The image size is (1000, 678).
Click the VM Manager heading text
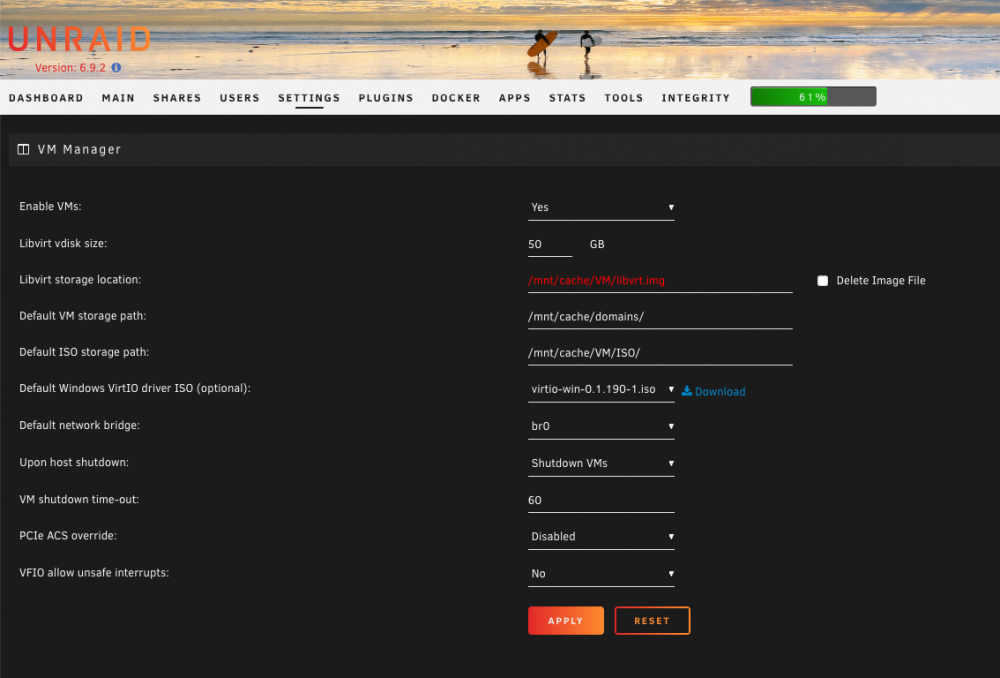[x=79, y=149]
